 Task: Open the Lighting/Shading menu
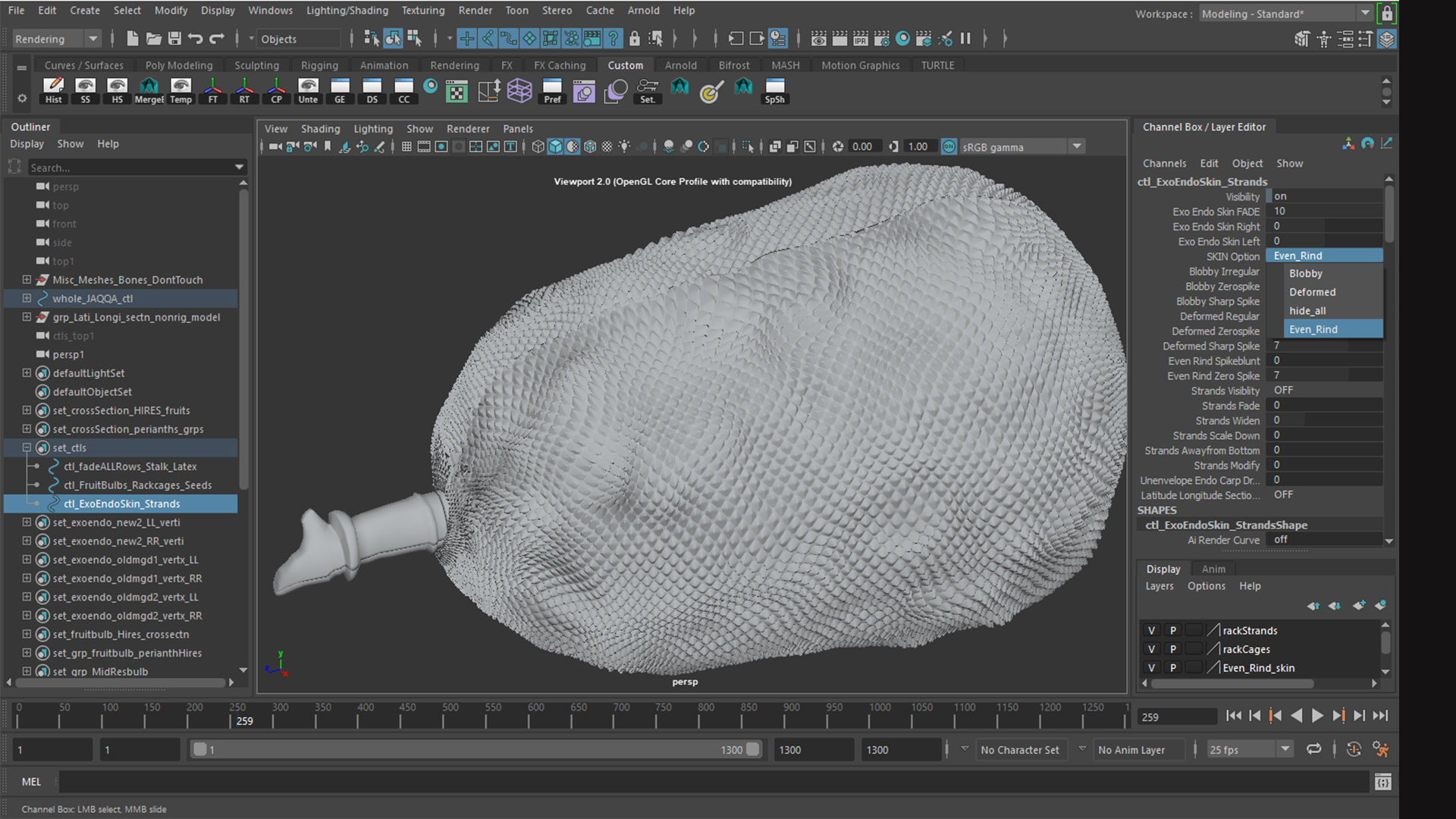347,11
